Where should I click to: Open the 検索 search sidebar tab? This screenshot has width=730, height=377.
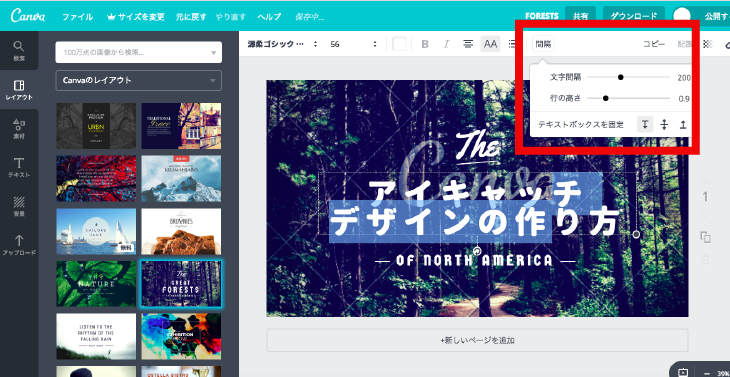click(x=19, y=51)
